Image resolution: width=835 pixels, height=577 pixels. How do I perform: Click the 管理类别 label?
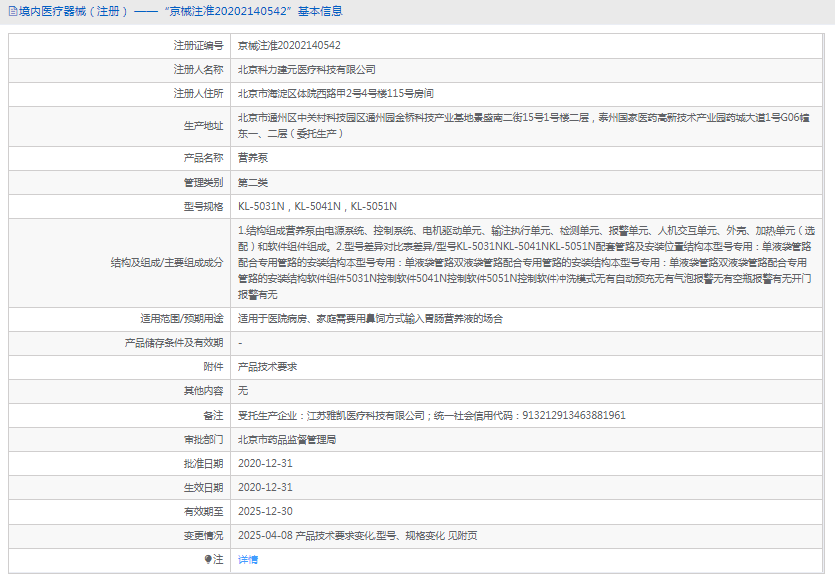[x=203, y=183]
